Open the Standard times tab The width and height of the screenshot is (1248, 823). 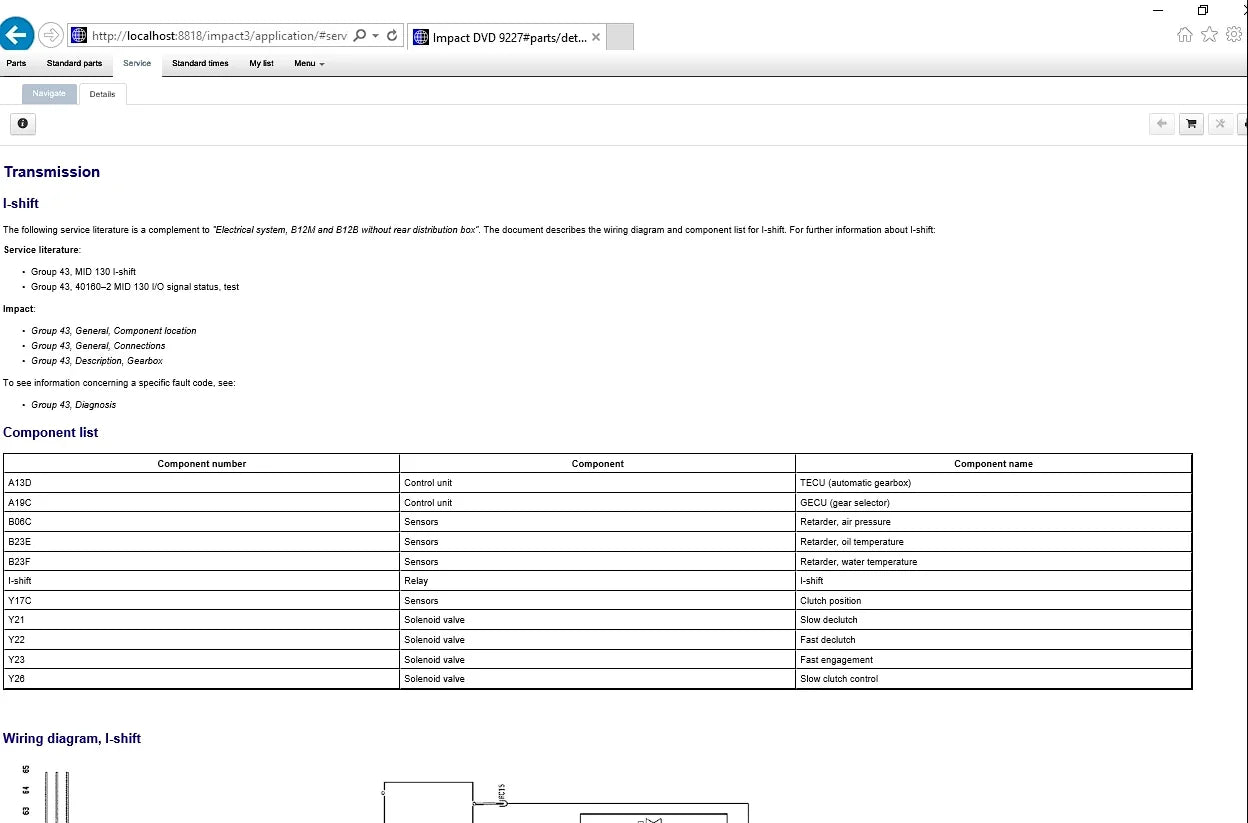pos(200,64)
